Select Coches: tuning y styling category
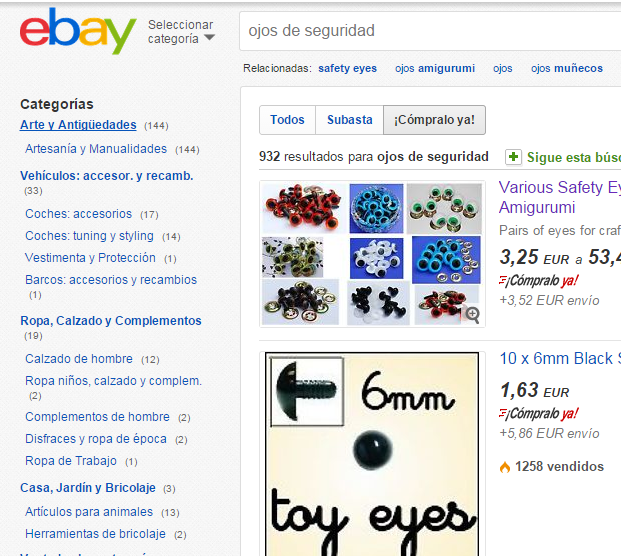This screenshot has height=556, width=621. 89,236
